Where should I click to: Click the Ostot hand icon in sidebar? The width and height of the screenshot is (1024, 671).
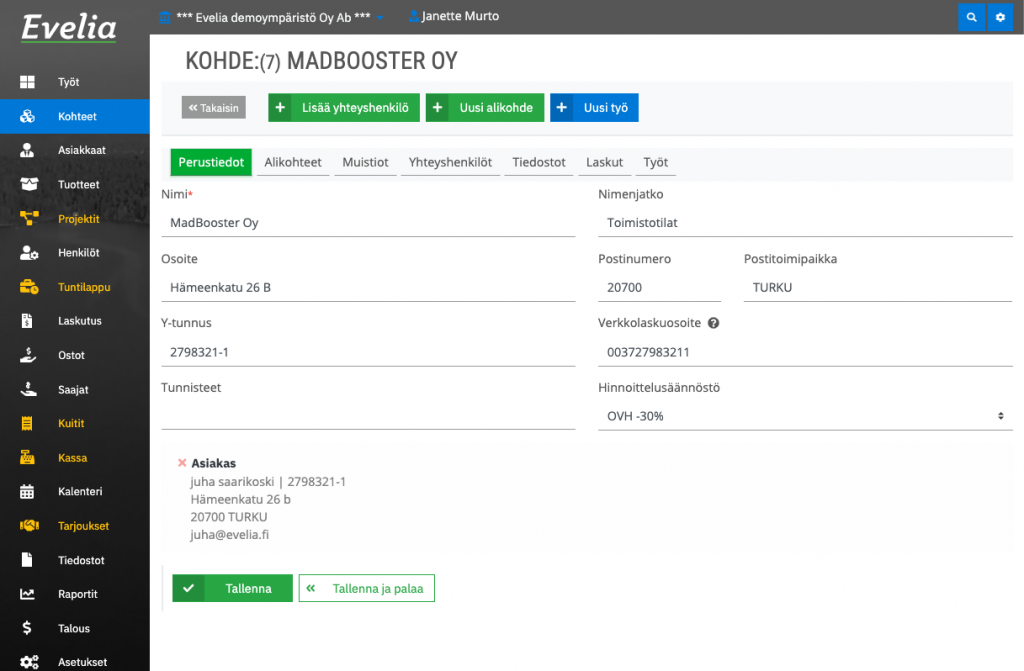click(x=27, y=355)
